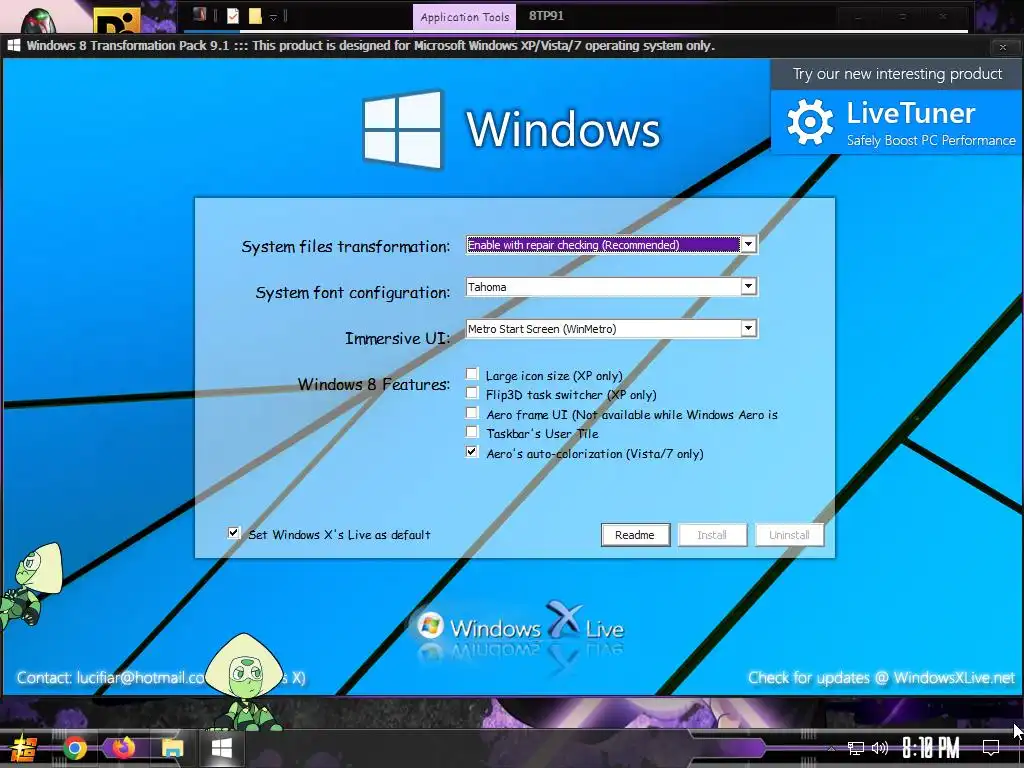Screen dimensions: 1024x768
Task: Launch Google Chrome from the taskbar
Action: coord(75,748)
